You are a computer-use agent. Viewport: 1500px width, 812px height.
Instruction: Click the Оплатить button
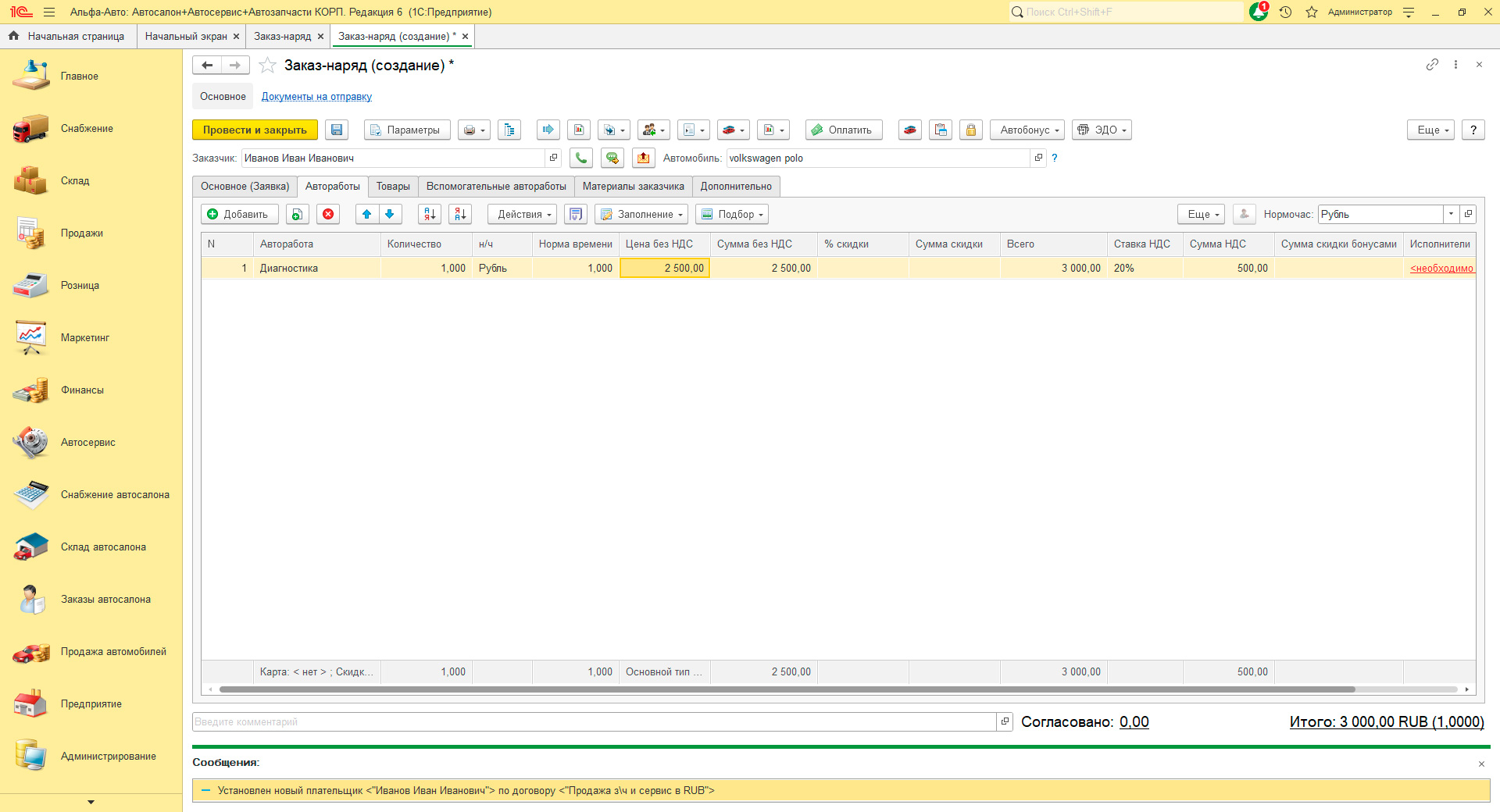tap(844, 130)
